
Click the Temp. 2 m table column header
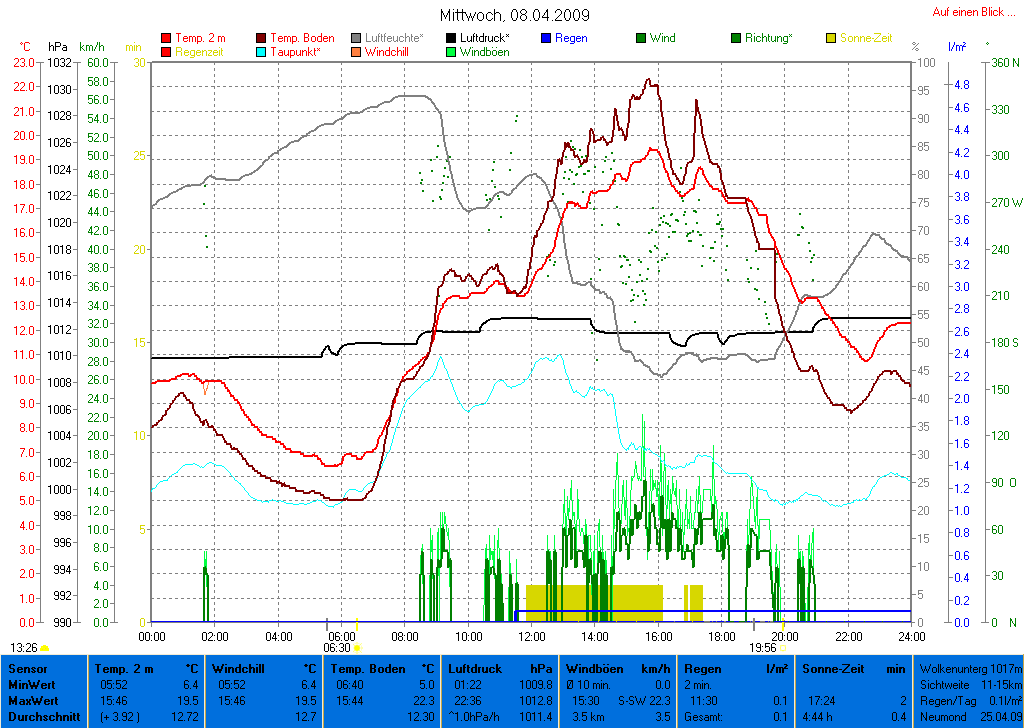click(x=146, y=668)
